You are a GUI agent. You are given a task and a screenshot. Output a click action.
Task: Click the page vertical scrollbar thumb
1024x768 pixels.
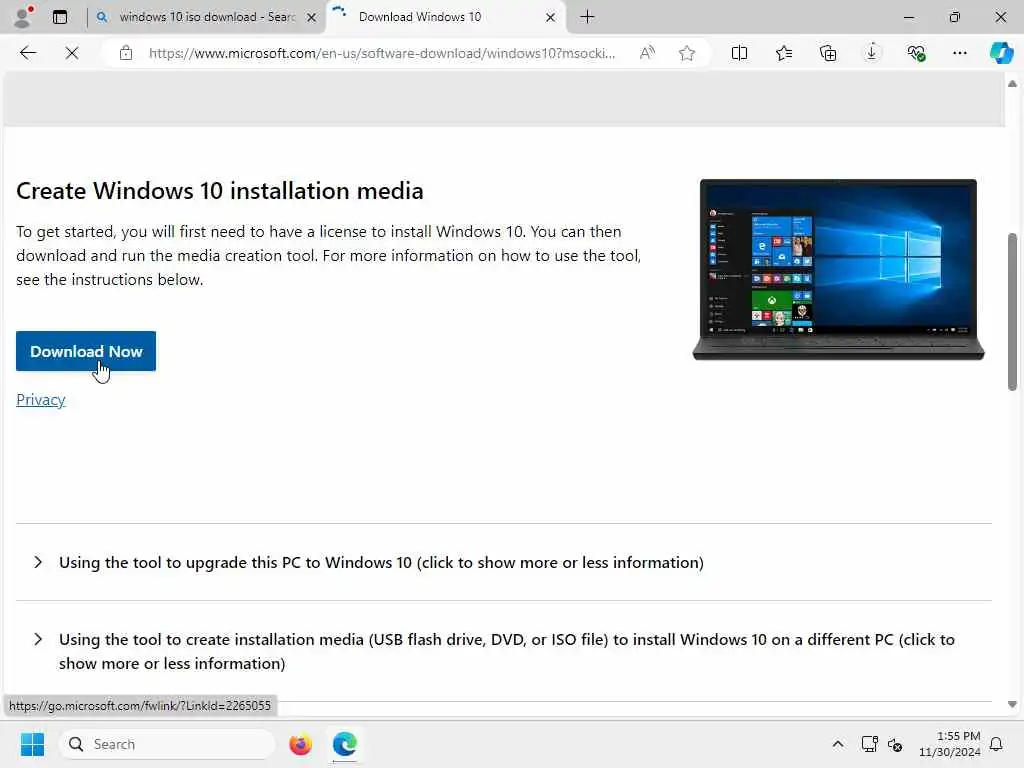coord(1012,312)
